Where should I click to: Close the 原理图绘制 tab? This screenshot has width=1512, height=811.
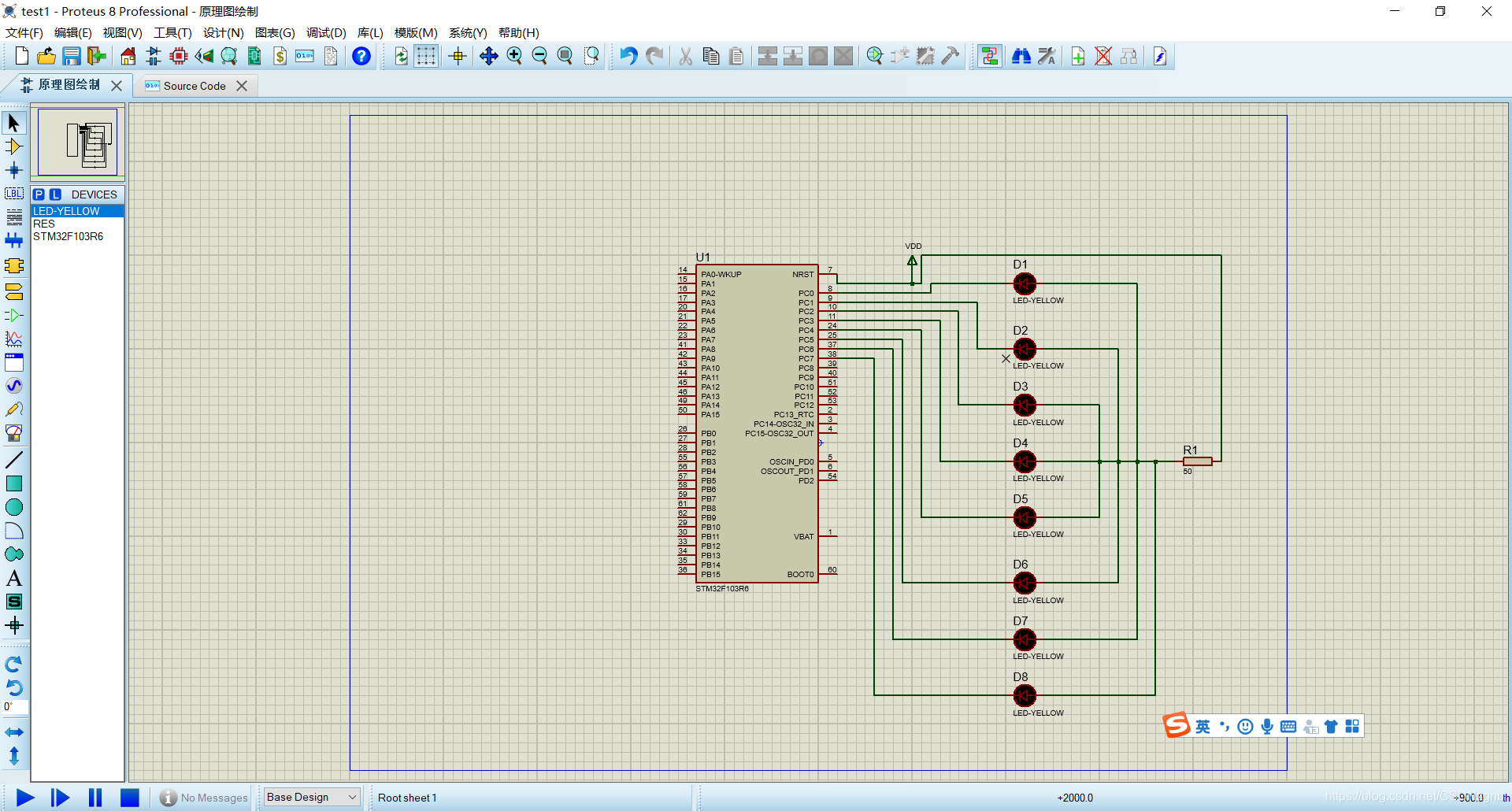pos(117,86)
